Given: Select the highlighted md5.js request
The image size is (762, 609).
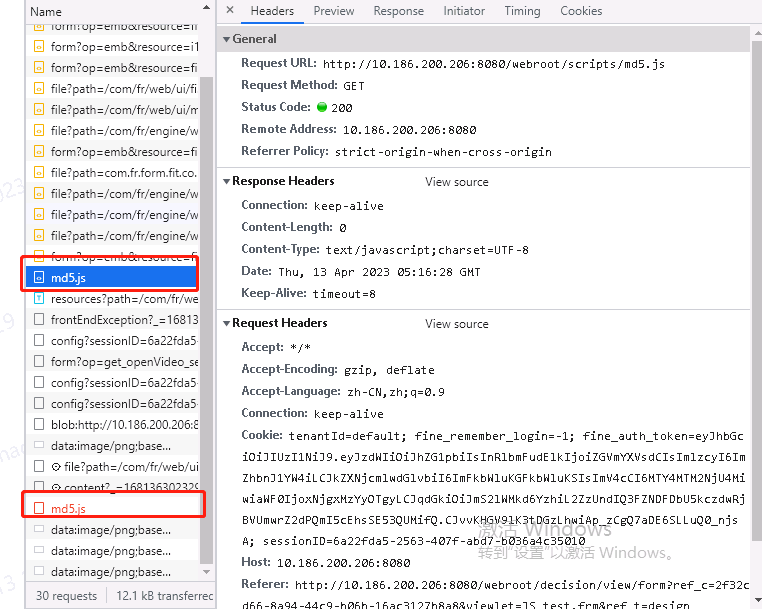Looking at the screenshot, I should [x=112, y=278].
